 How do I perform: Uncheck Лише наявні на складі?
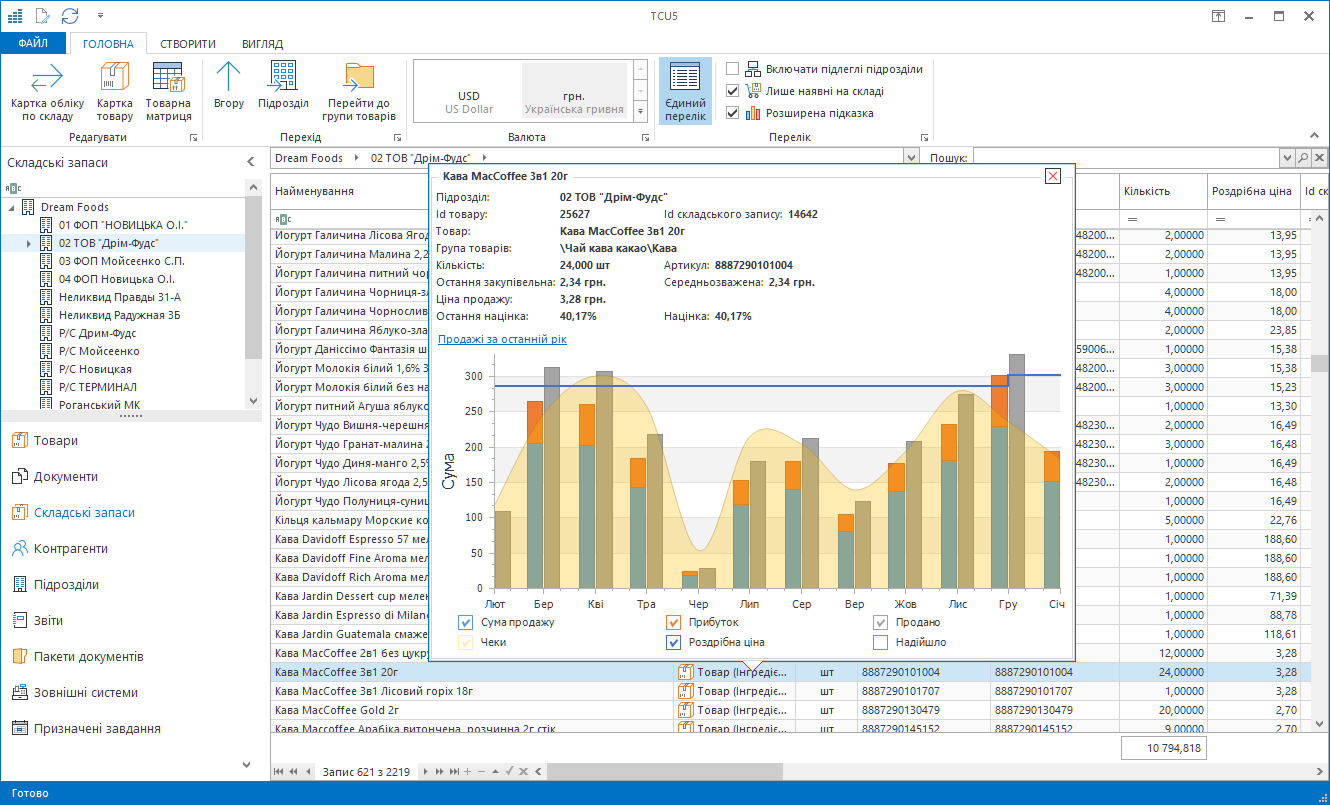(x=732, y=91)
